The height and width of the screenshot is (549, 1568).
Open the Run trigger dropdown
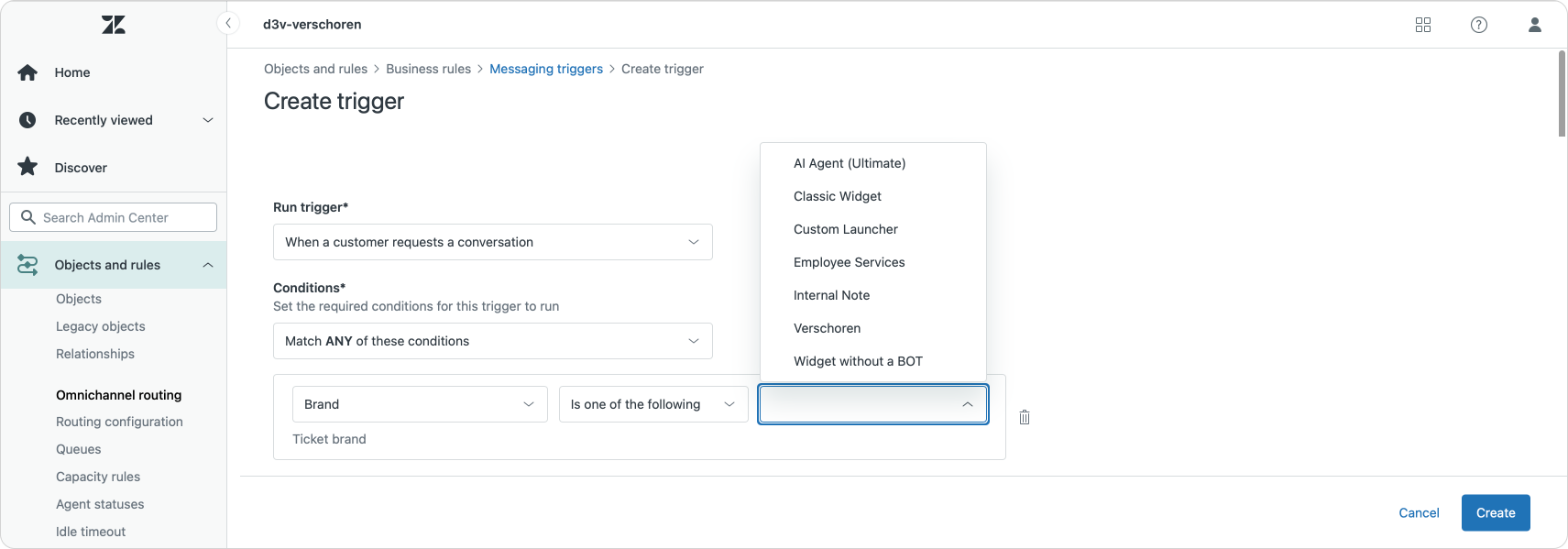coord(492,242)
